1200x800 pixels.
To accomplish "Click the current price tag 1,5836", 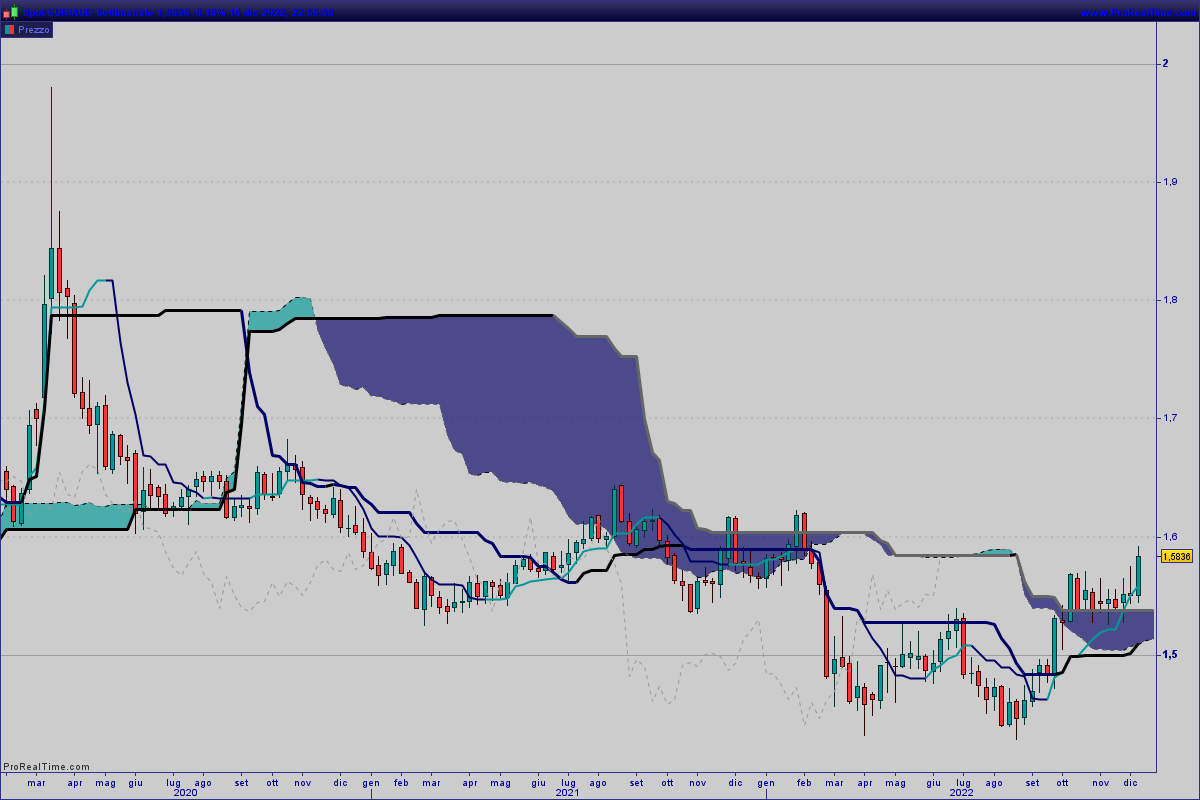I will 1177,557.
